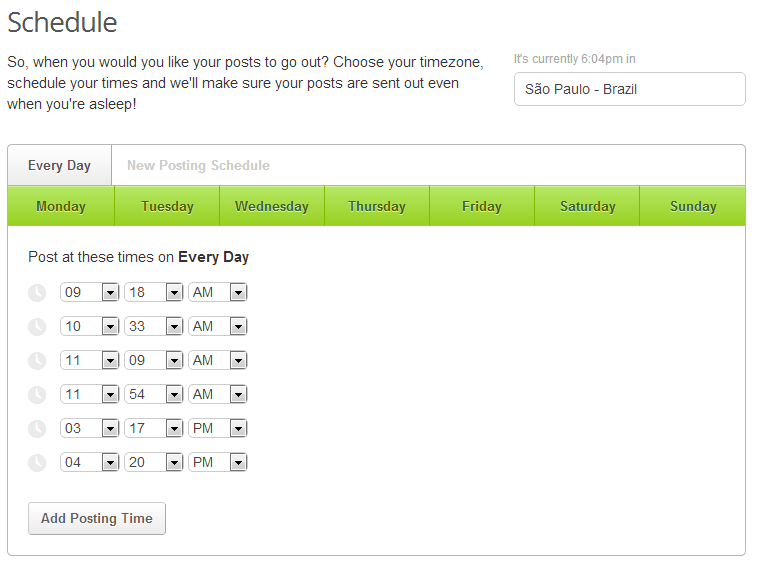Open the AM/PM dropdown for 03:17

pos(218,429)
